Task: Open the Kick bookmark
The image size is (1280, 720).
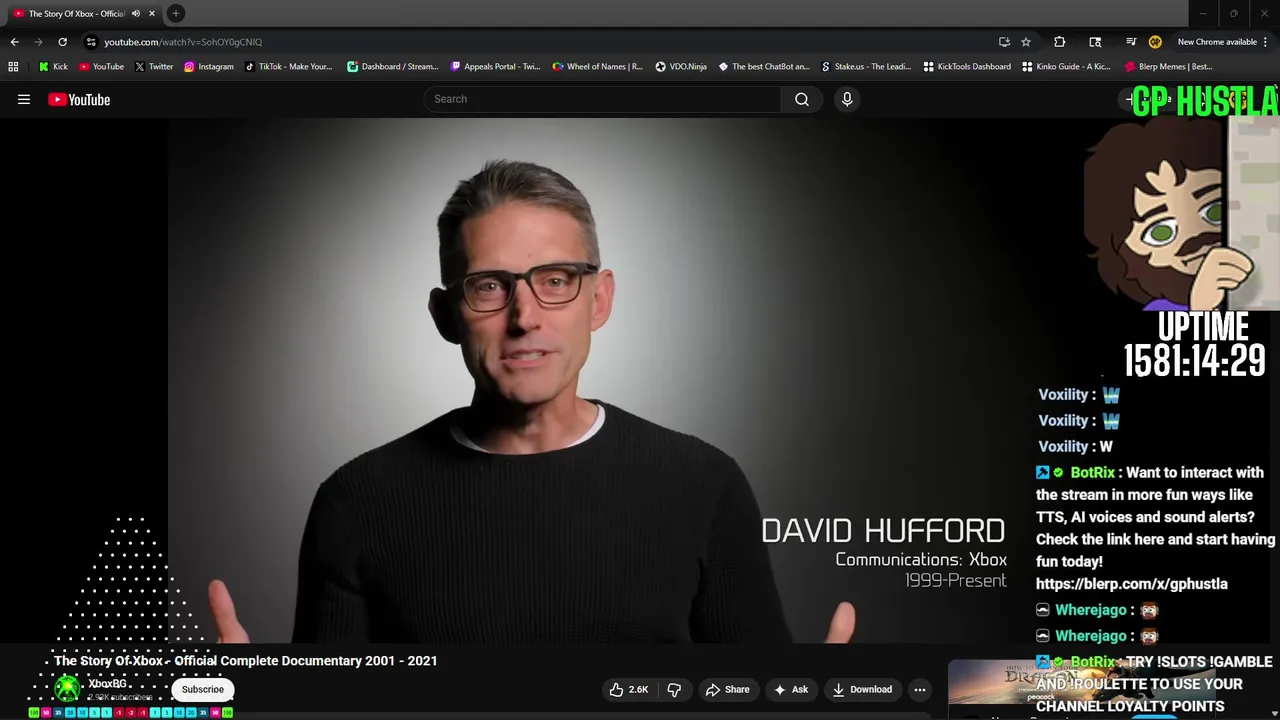Action: click(x=53, y=67)
